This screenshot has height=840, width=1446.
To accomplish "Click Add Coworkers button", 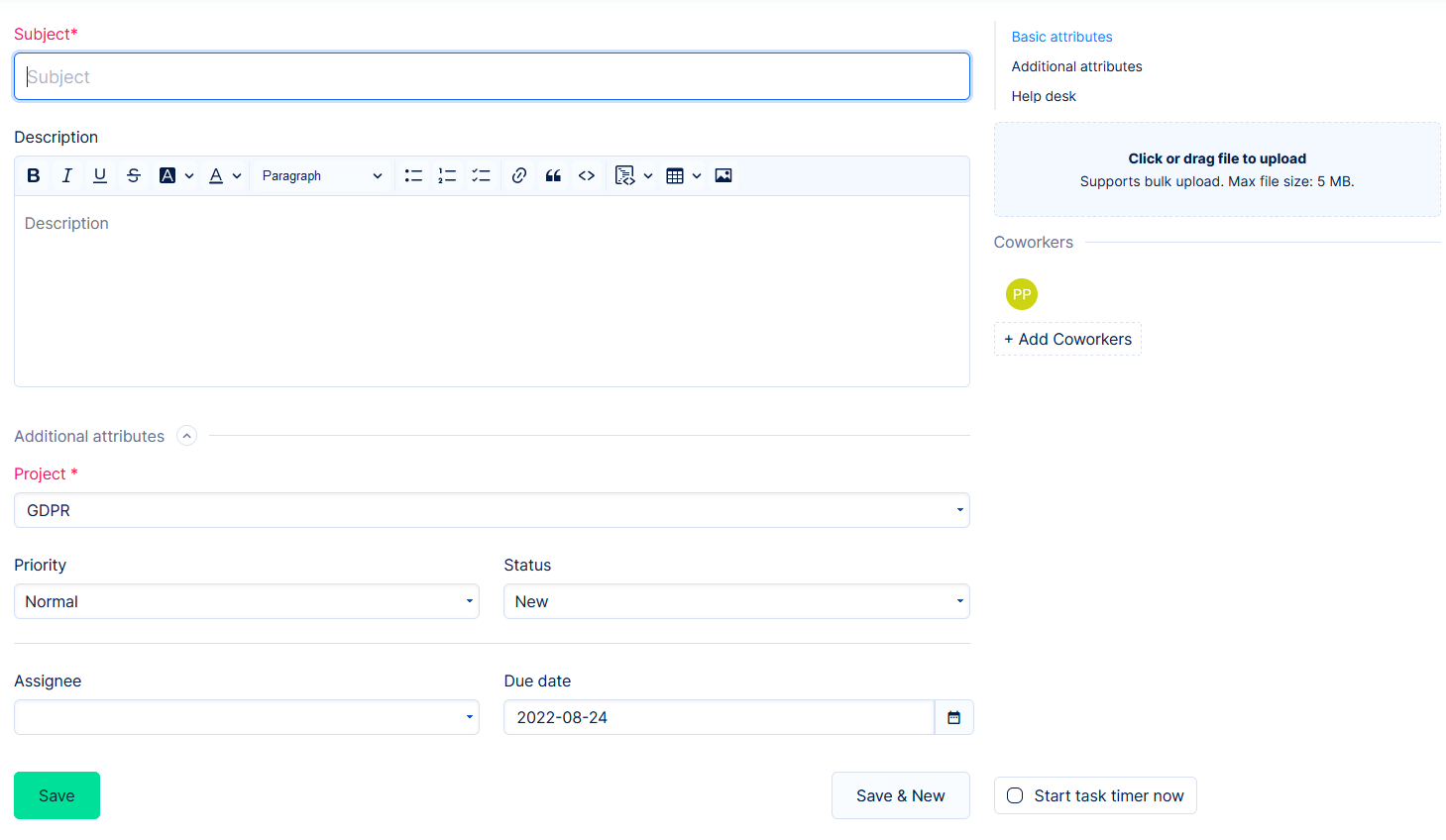I will coord(1067,339).
